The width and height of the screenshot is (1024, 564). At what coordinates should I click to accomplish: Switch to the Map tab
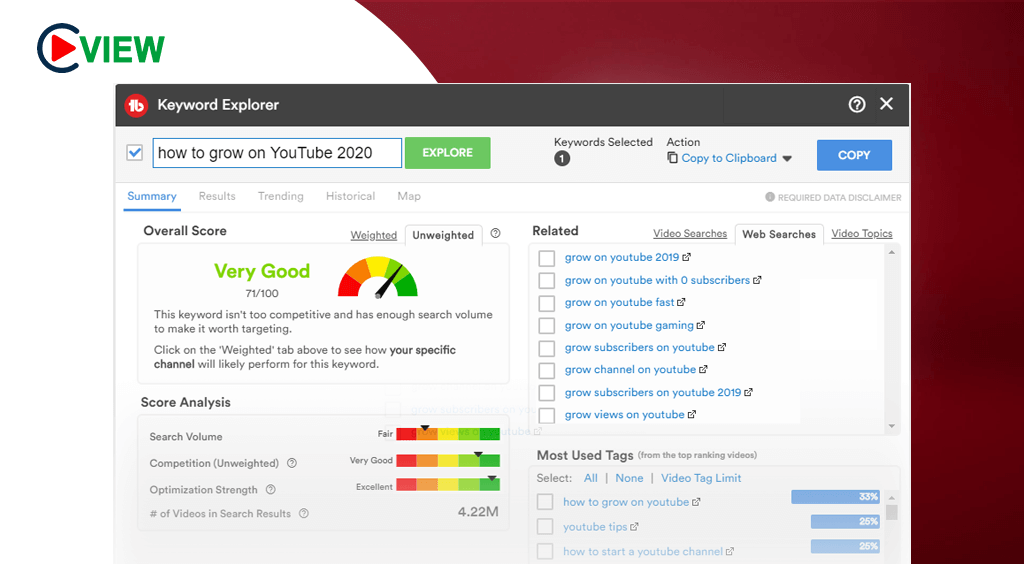[409, 196]
